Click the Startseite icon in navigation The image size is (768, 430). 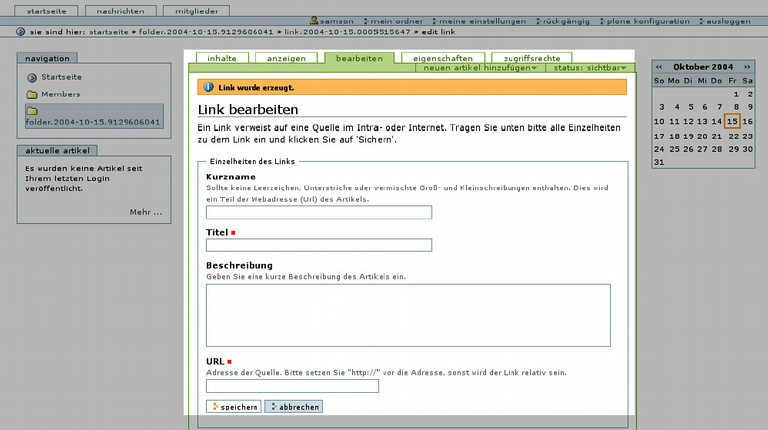tap(32, 77)
